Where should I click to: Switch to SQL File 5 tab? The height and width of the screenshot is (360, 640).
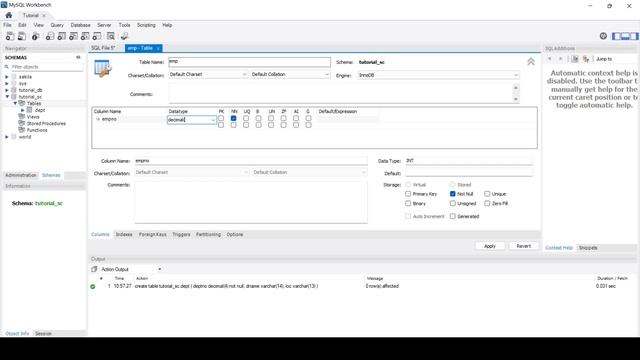point(103,48)
